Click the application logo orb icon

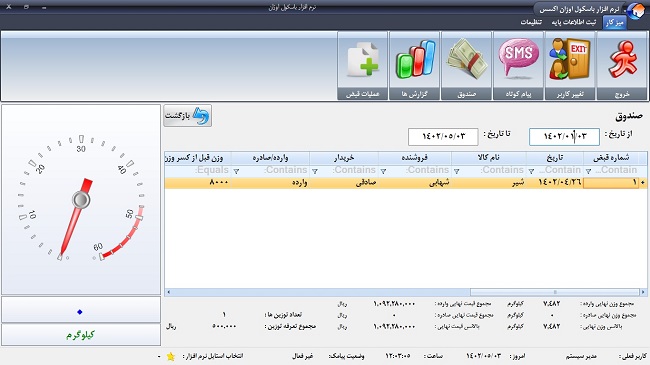pos(635,10)
